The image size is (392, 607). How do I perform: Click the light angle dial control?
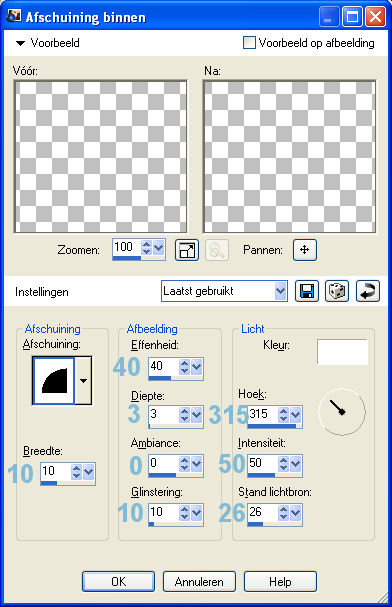click(x=342, y=412)
